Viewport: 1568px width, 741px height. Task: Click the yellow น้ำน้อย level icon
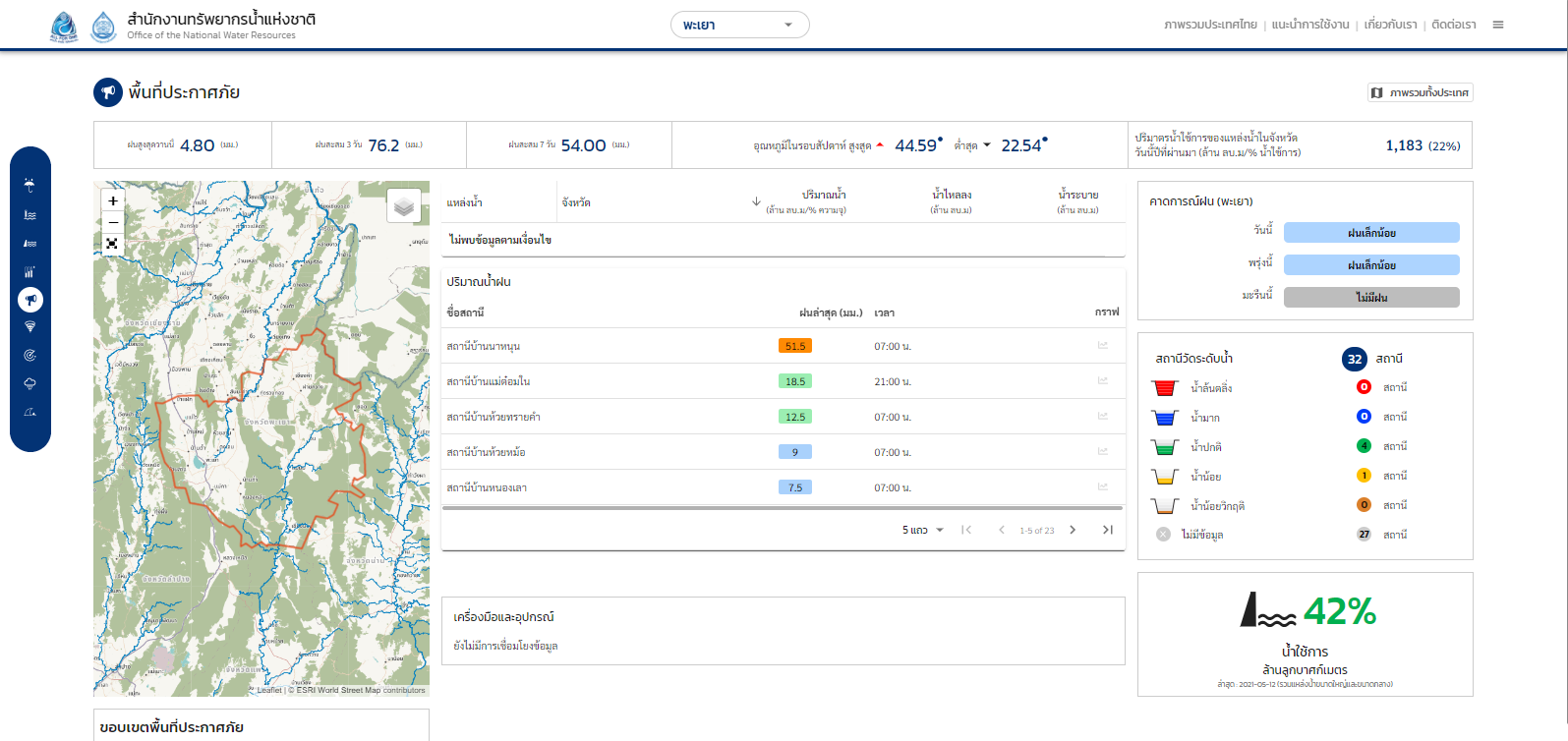coord(1164,476)
